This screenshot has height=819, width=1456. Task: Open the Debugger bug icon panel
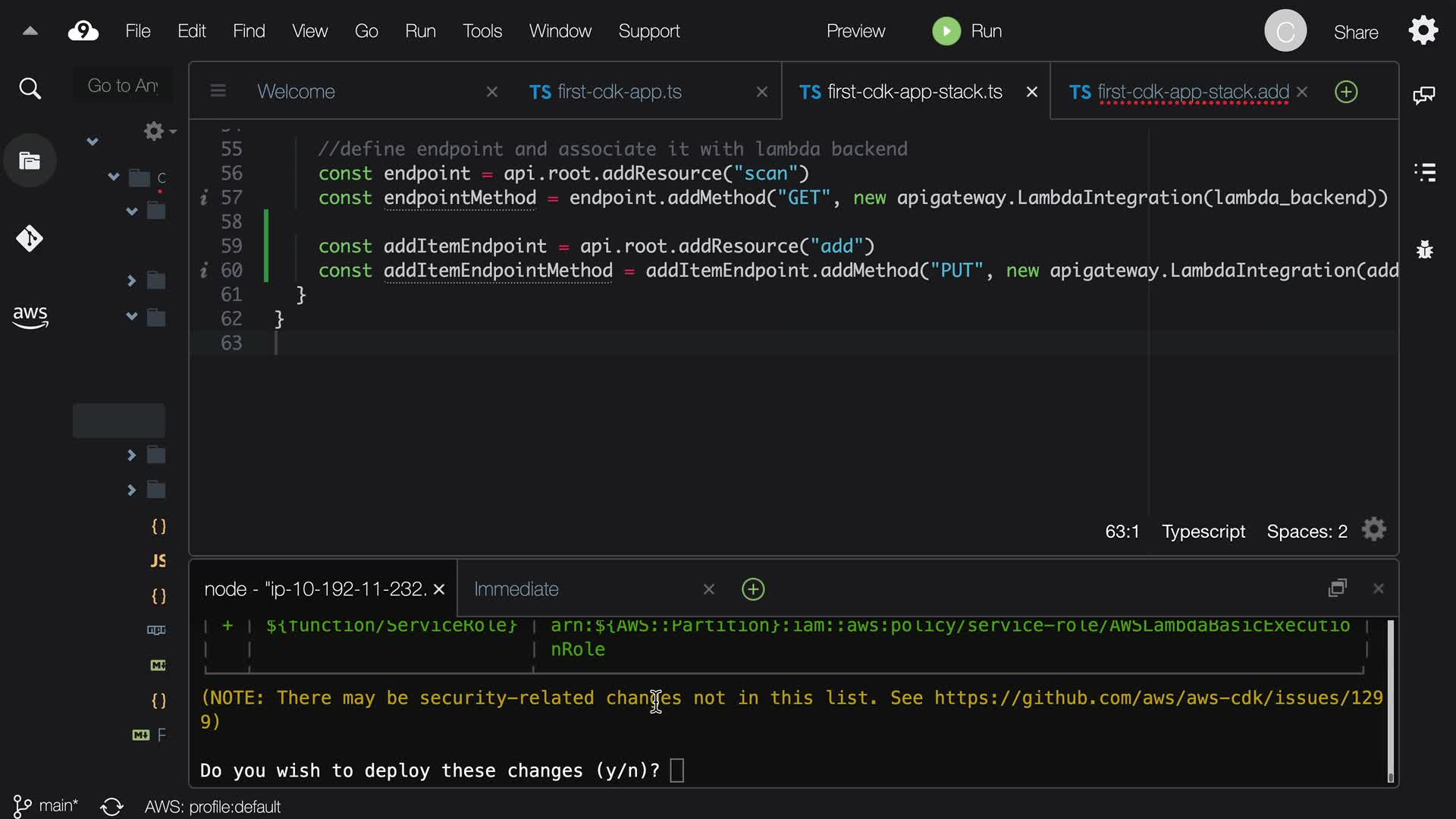coord(1424,249)
